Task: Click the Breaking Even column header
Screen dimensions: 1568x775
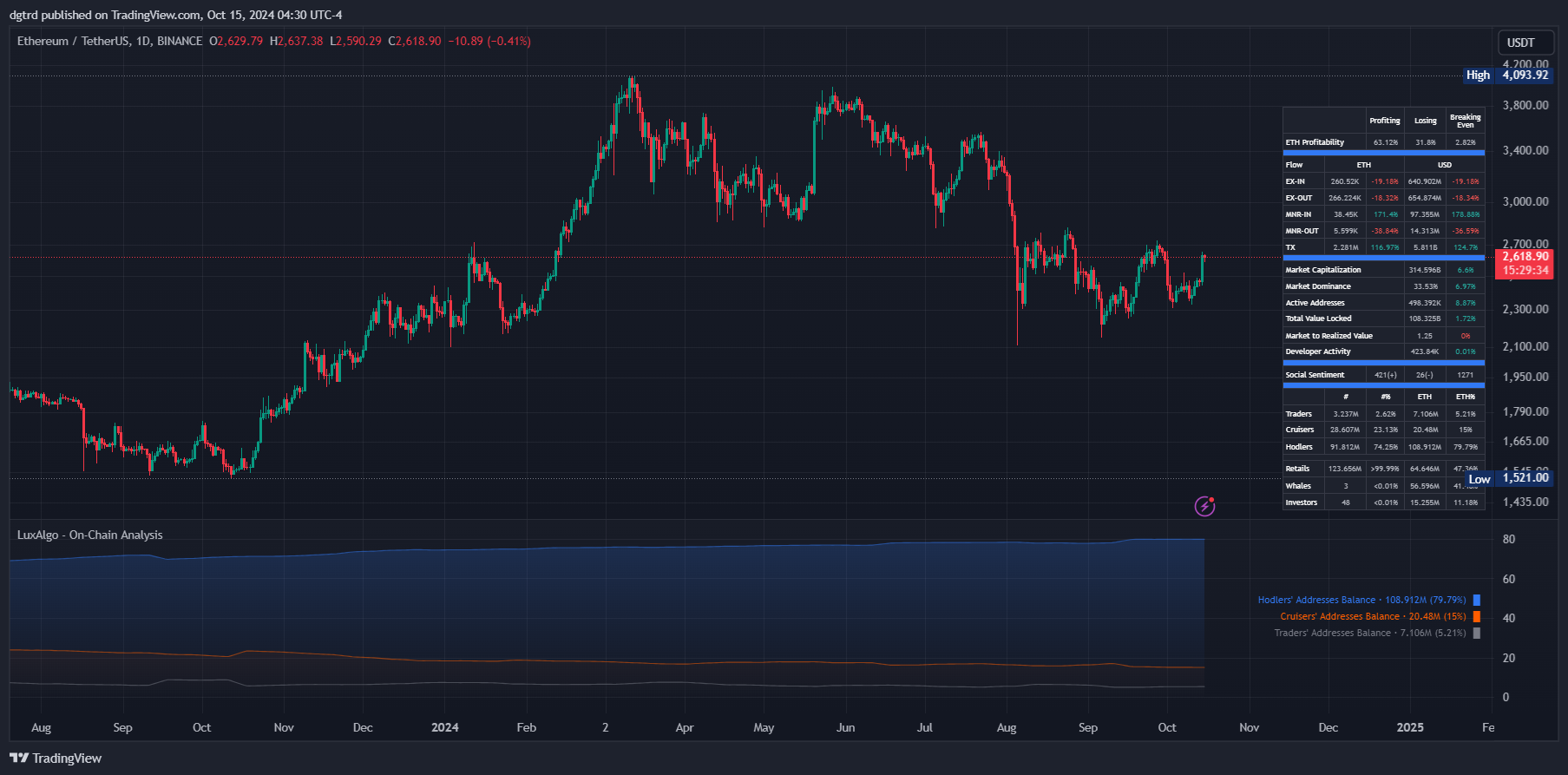Action: click(1465, 121)
